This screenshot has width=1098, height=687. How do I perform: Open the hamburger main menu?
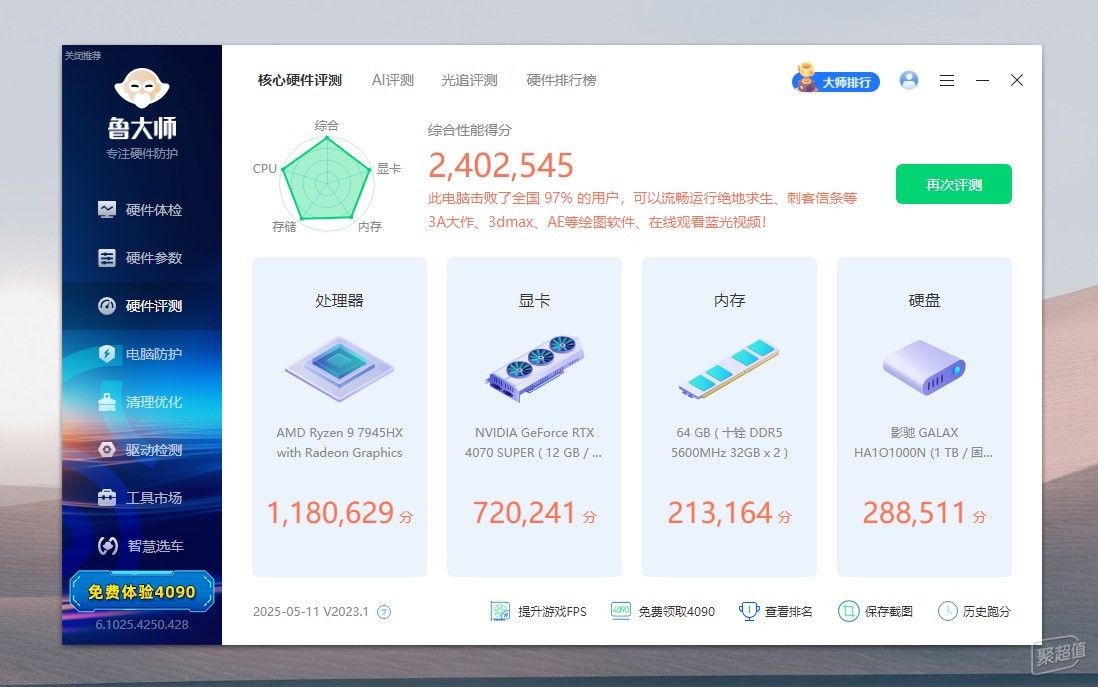coord(947,81)
